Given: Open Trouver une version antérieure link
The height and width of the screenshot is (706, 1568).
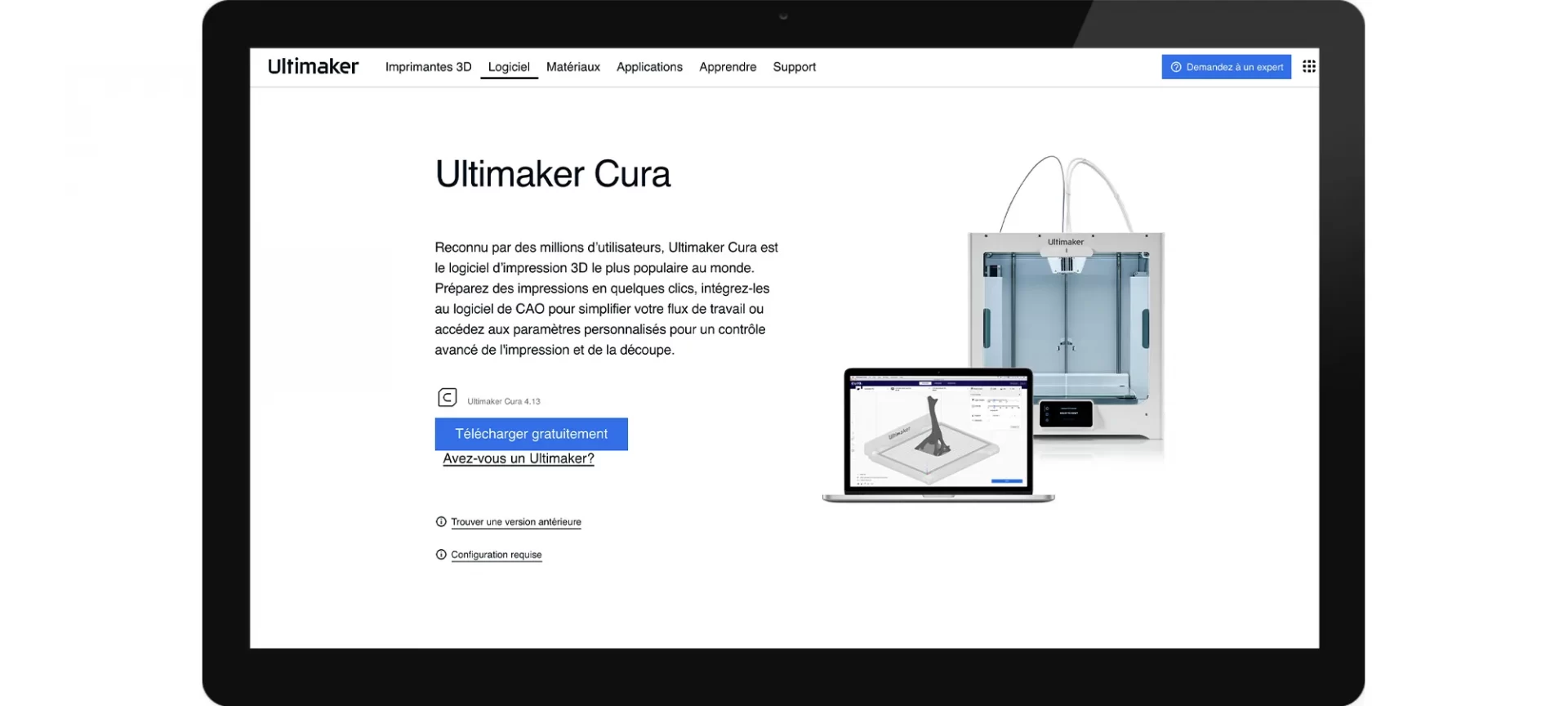Looking at the screenshot, I should [516, 521].
